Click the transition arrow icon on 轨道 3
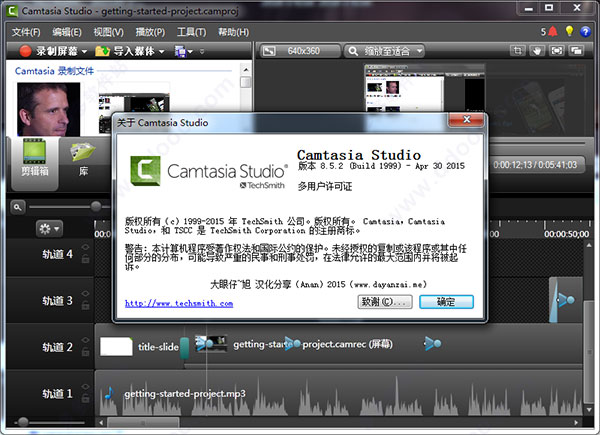This screenshot has height=435, width=600. point(566,300)
